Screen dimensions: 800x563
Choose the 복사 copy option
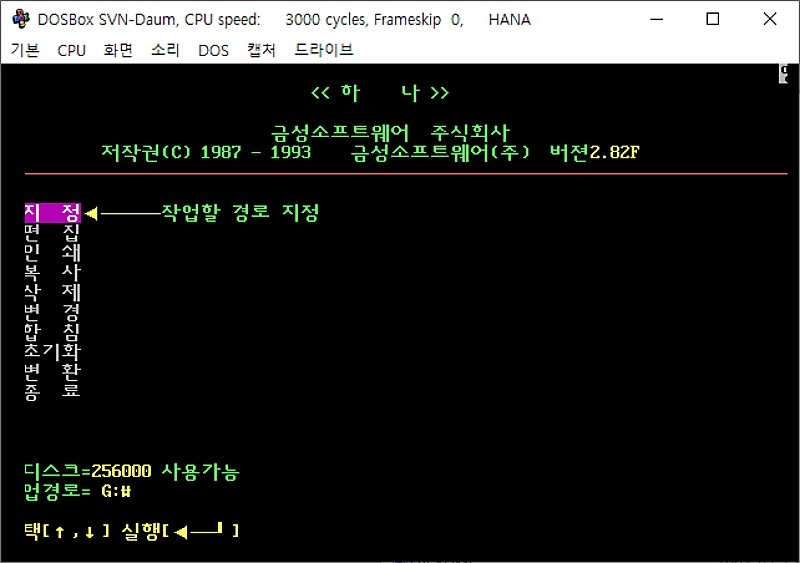point(52,272)
